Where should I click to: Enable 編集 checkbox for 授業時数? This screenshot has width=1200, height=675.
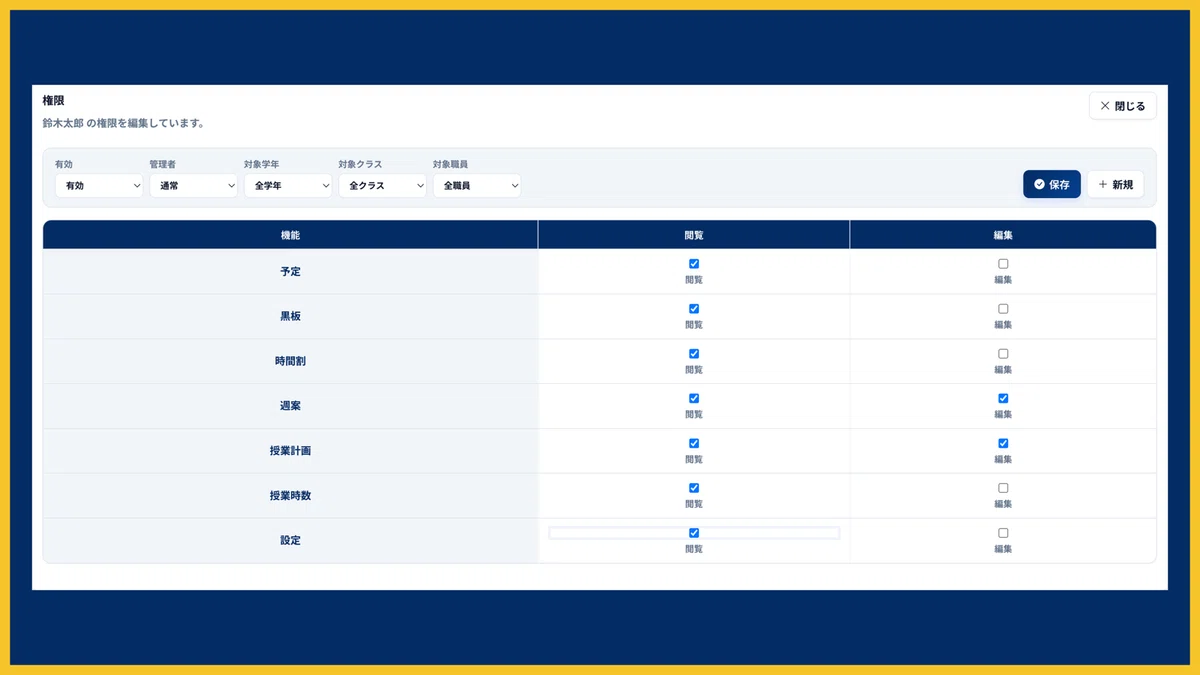1003,488
